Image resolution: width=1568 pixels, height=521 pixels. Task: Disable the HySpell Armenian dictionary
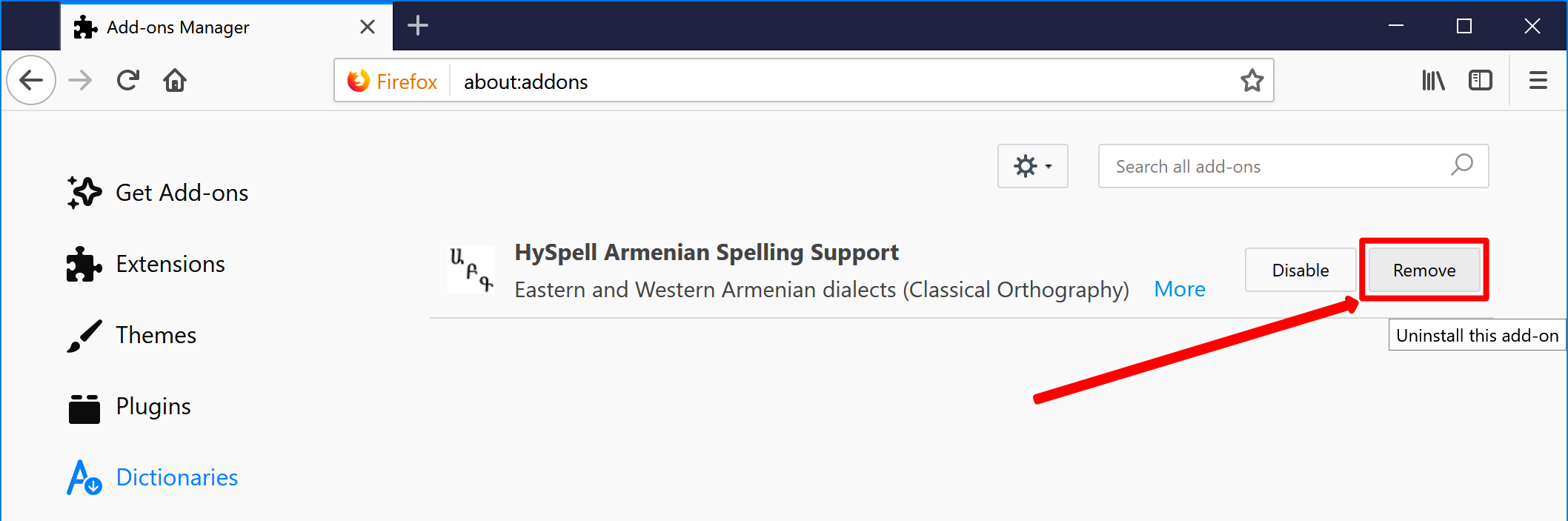tap(1300, 270)
